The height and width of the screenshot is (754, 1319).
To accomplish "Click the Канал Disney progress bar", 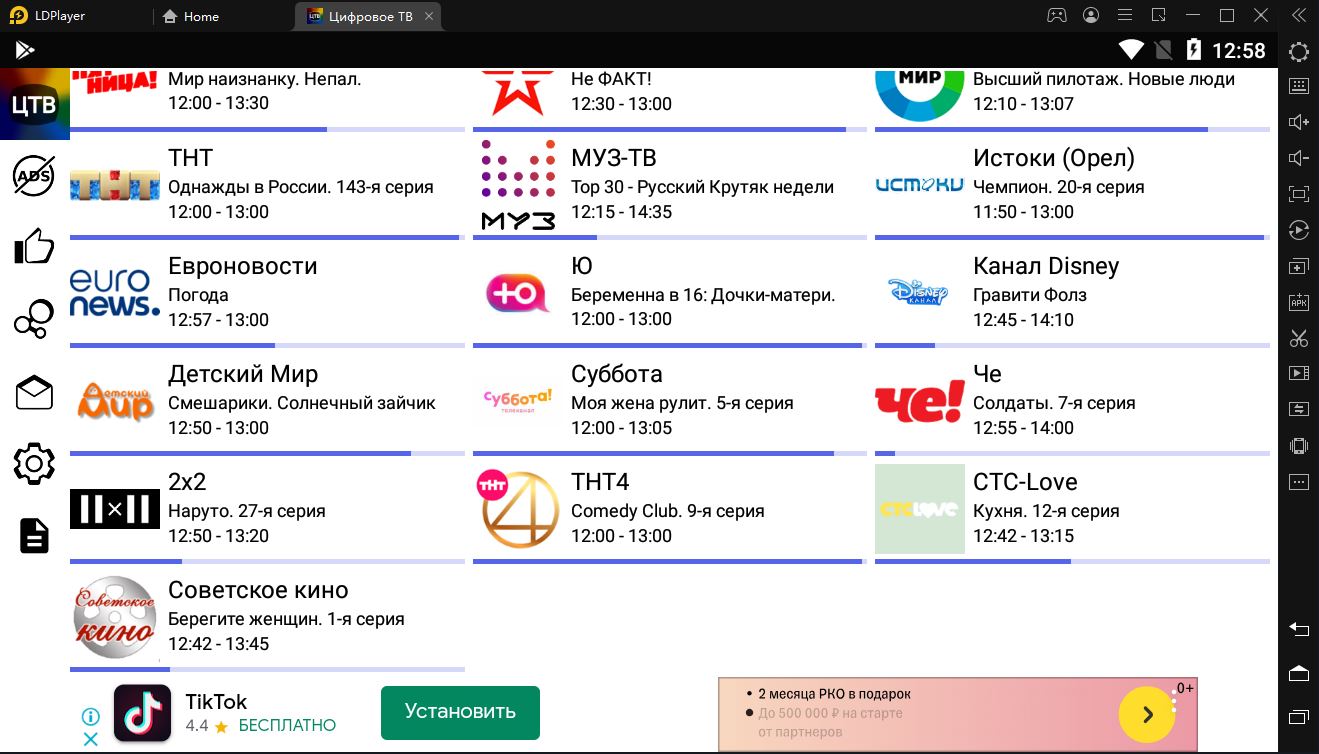I will coord(1072,345).
